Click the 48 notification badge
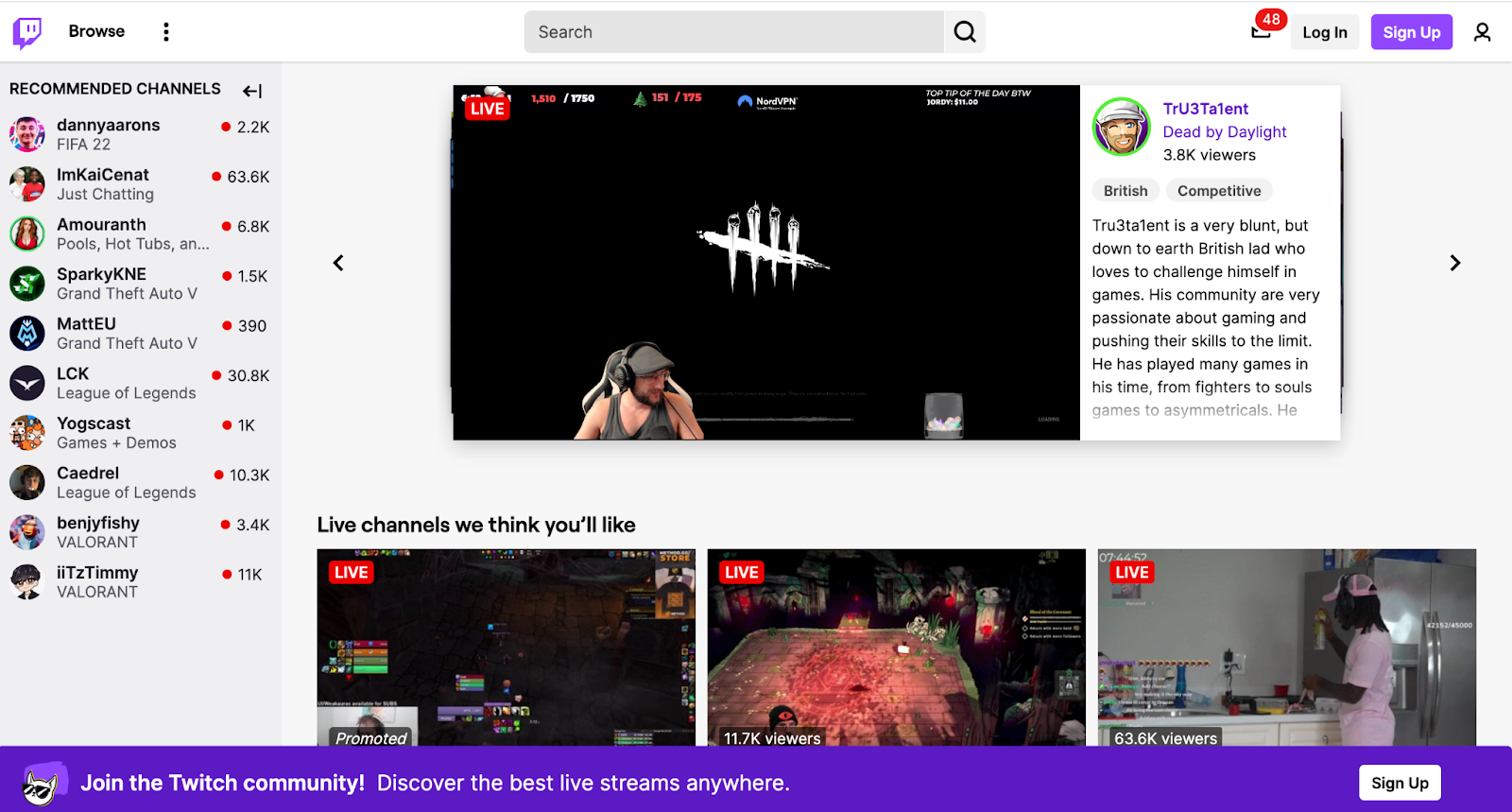Screen dimensions: 1512x812 1271,19
